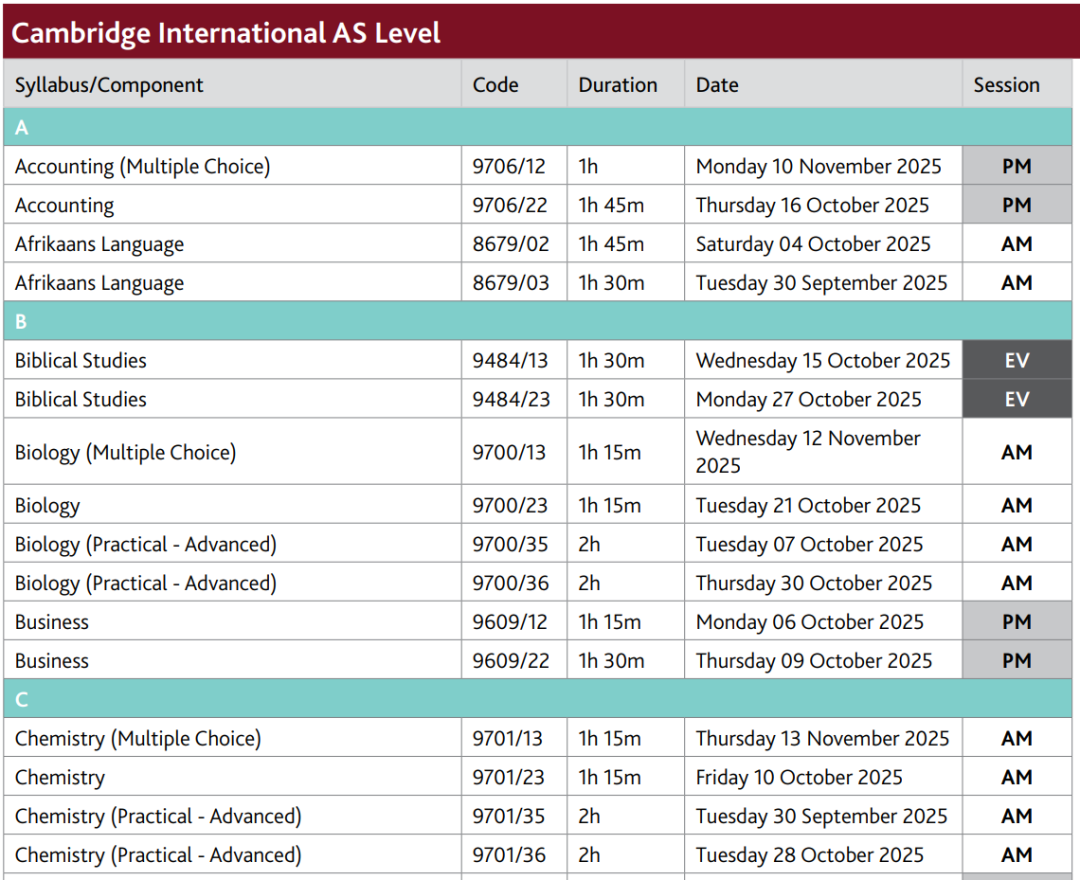Screen dimensions: 1080x880
Task: Click date 'Monday 27 October 2025'
Action: pos(808,399)
